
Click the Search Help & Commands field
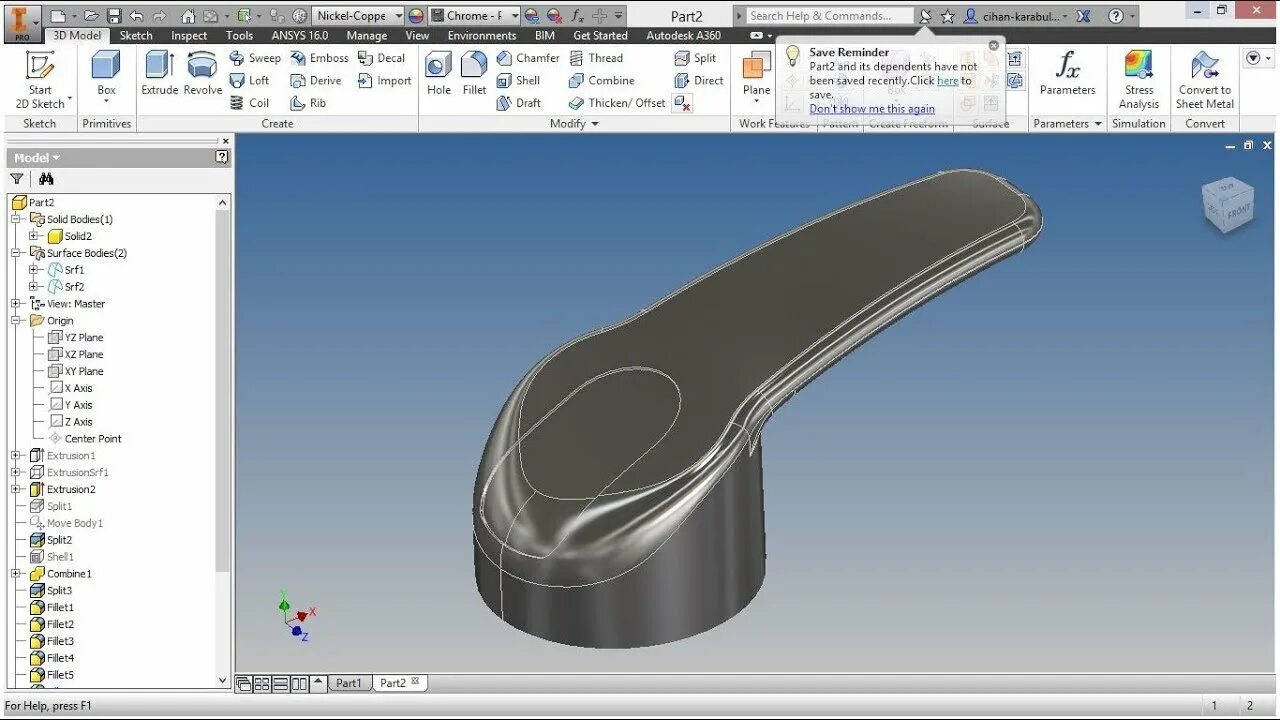(x=828, y=16)
